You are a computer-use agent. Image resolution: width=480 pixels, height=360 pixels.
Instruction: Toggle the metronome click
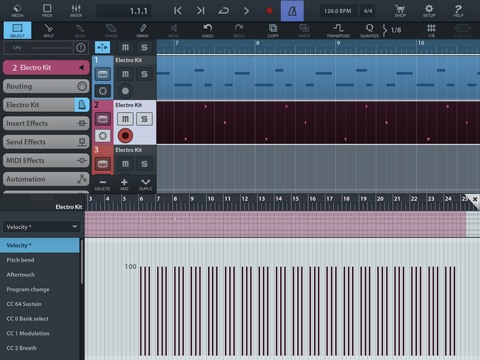(292, 11)
